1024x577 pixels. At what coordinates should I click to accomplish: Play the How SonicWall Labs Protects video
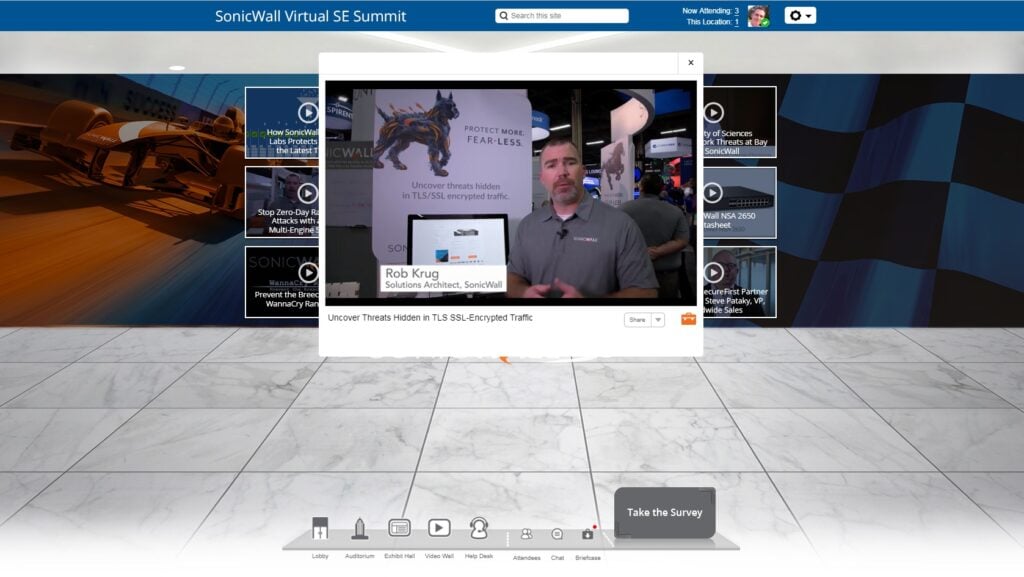tap(308, 113)
